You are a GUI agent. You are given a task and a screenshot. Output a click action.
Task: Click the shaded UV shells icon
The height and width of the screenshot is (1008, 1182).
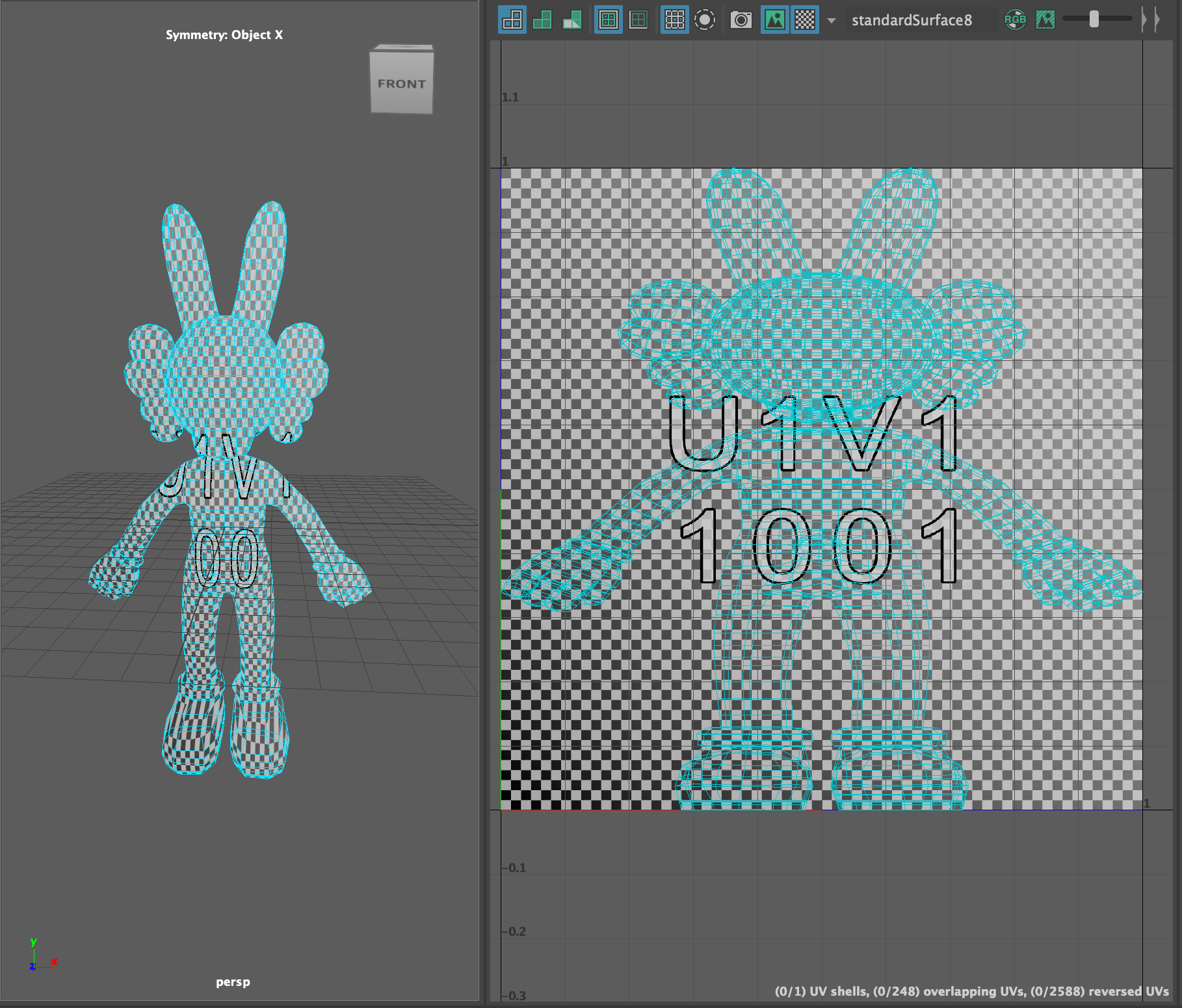pos(542,20)
